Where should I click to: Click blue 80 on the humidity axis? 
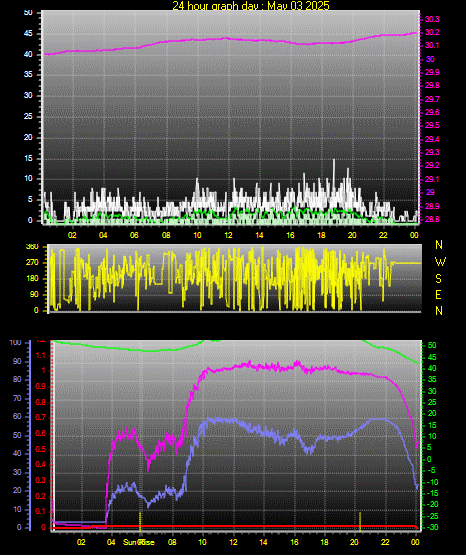click(x=17, y=379)
